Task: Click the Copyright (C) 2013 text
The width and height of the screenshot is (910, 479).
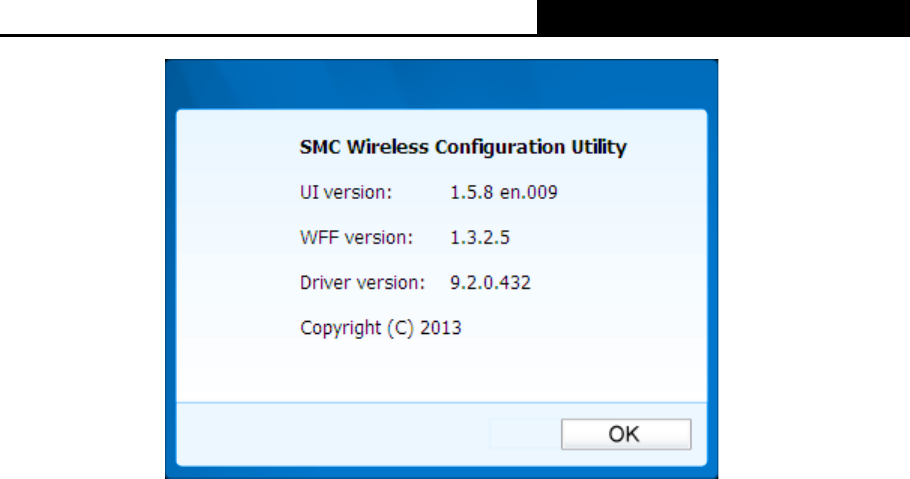Action: click(381, 327)
